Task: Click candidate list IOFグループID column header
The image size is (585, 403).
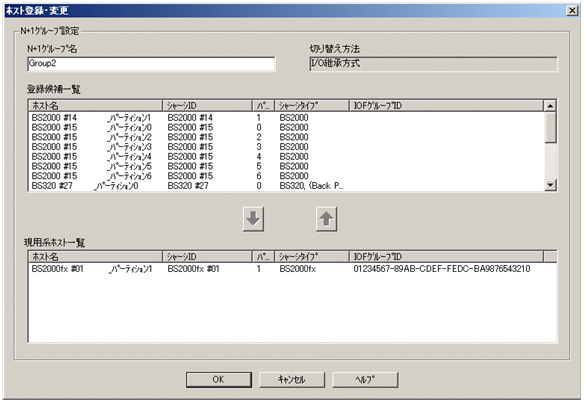Action: click(x=447, y=106)
